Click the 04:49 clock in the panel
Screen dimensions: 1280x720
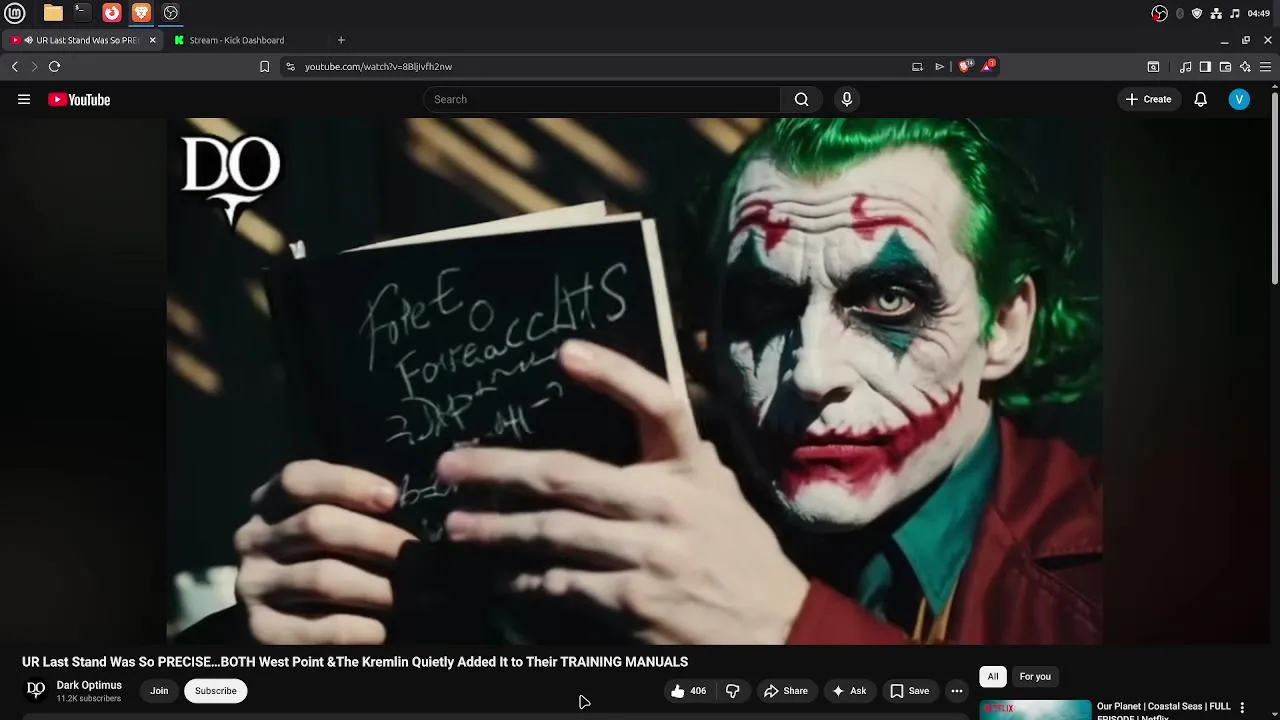1259,13
